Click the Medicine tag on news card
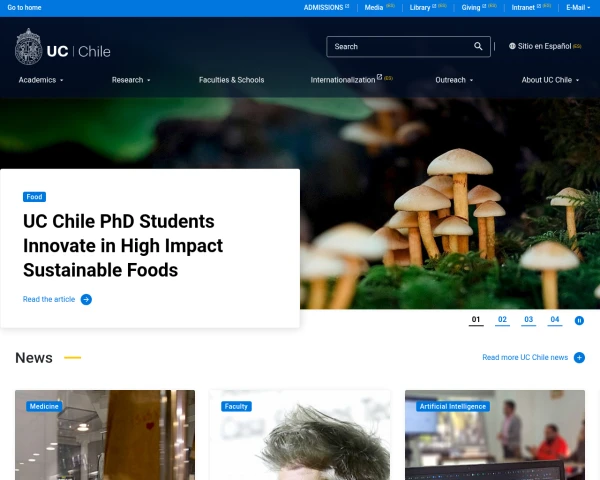 [x=44, y=406]
